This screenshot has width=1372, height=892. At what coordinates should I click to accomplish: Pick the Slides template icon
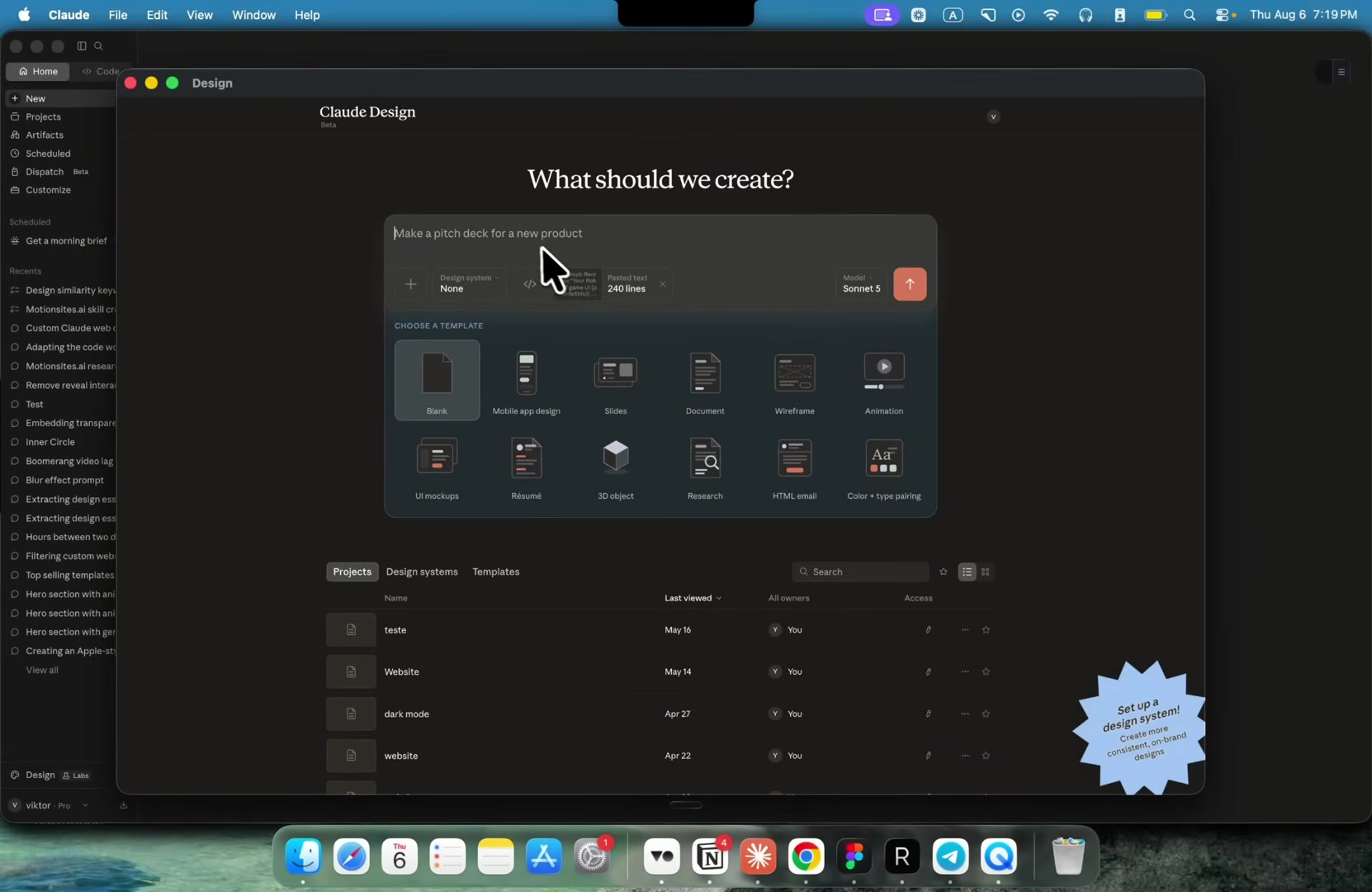pos(616,372)
